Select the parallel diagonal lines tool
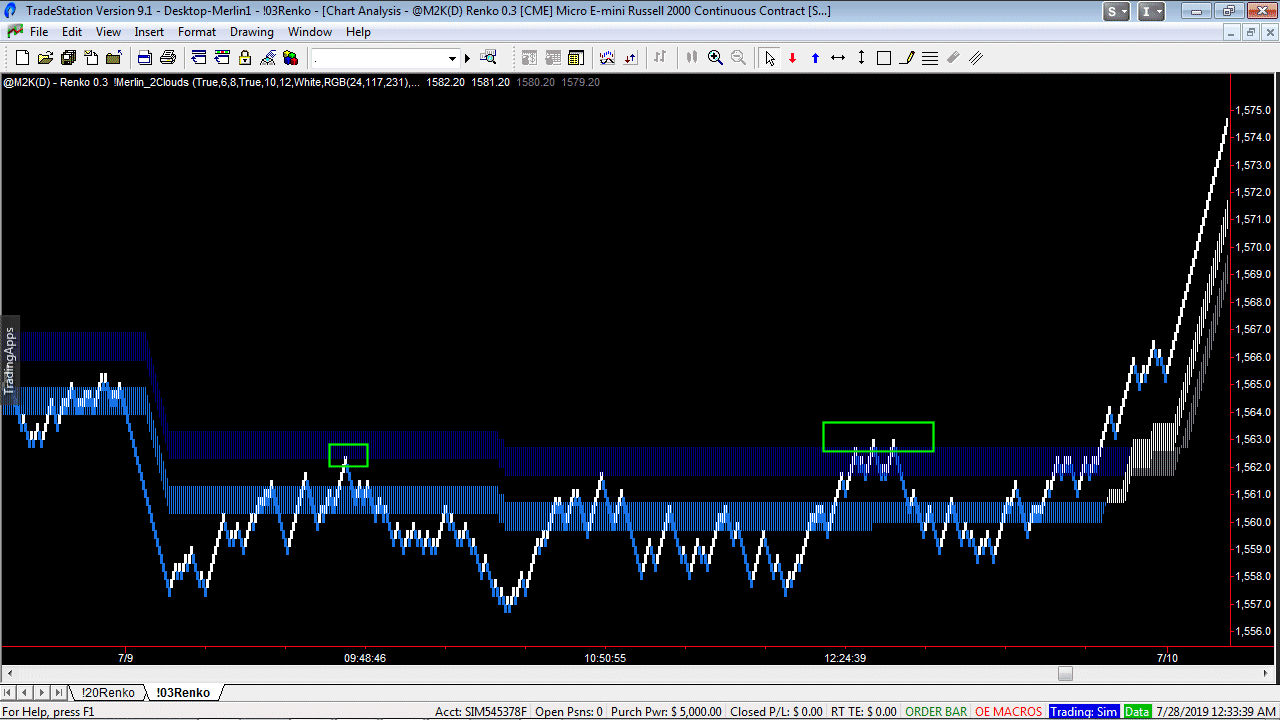The height and width of the screenshot is (720, 1280). [976, 58]
